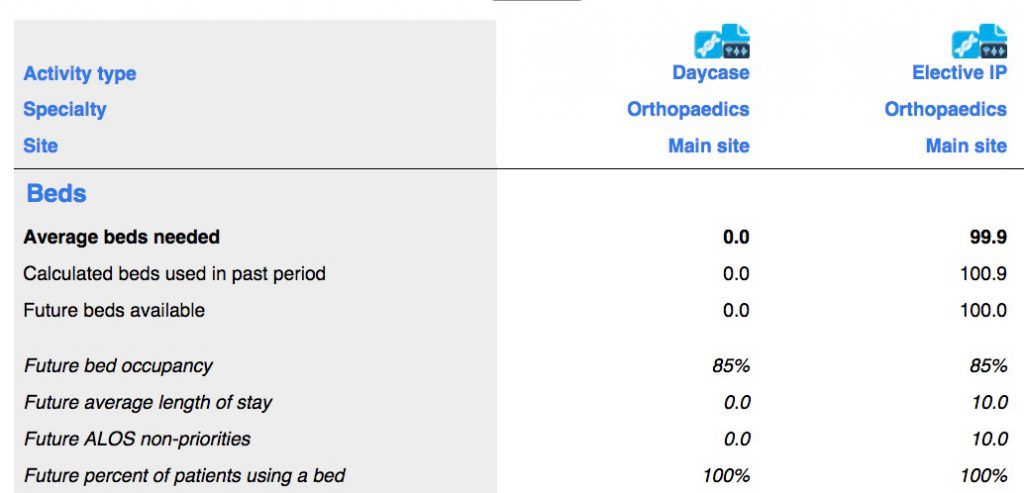This screenshot has height=493, width=1024.
Task: Click Elective IP average beds needed 99.9
Action: coord(988,236)
